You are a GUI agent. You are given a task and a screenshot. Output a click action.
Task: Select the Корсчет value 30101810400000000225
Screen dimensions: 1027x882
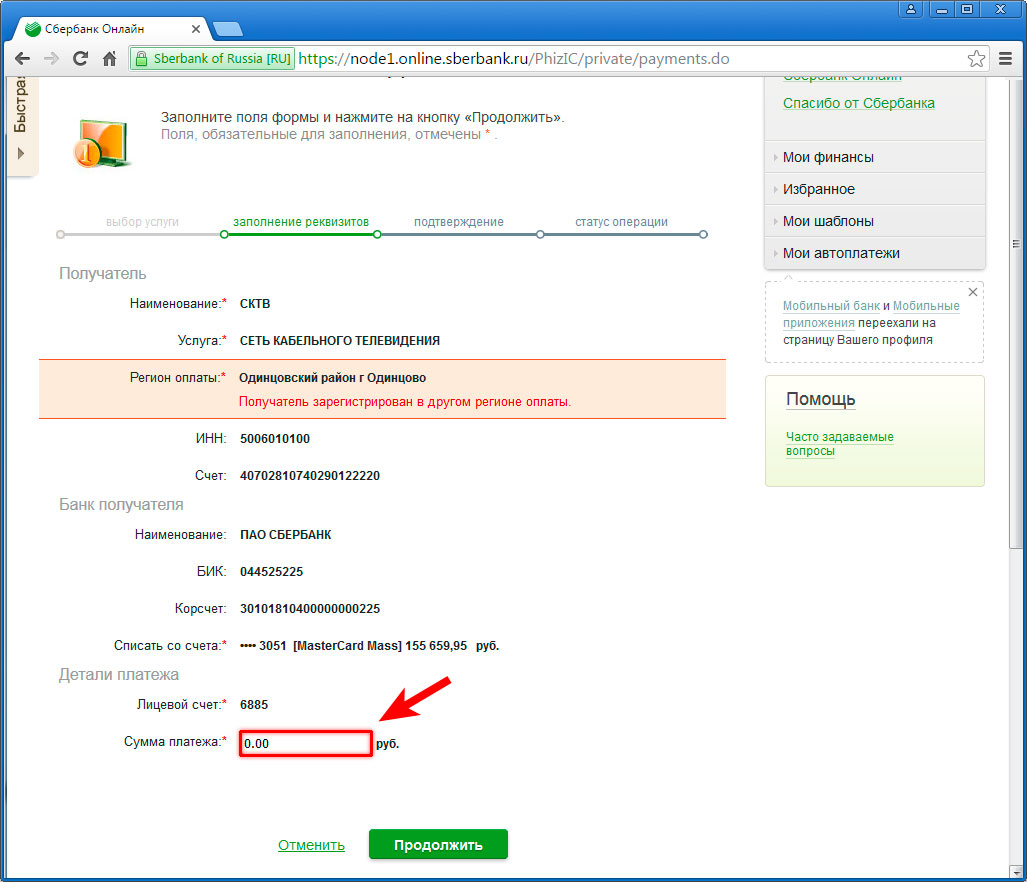pos(310,609)
